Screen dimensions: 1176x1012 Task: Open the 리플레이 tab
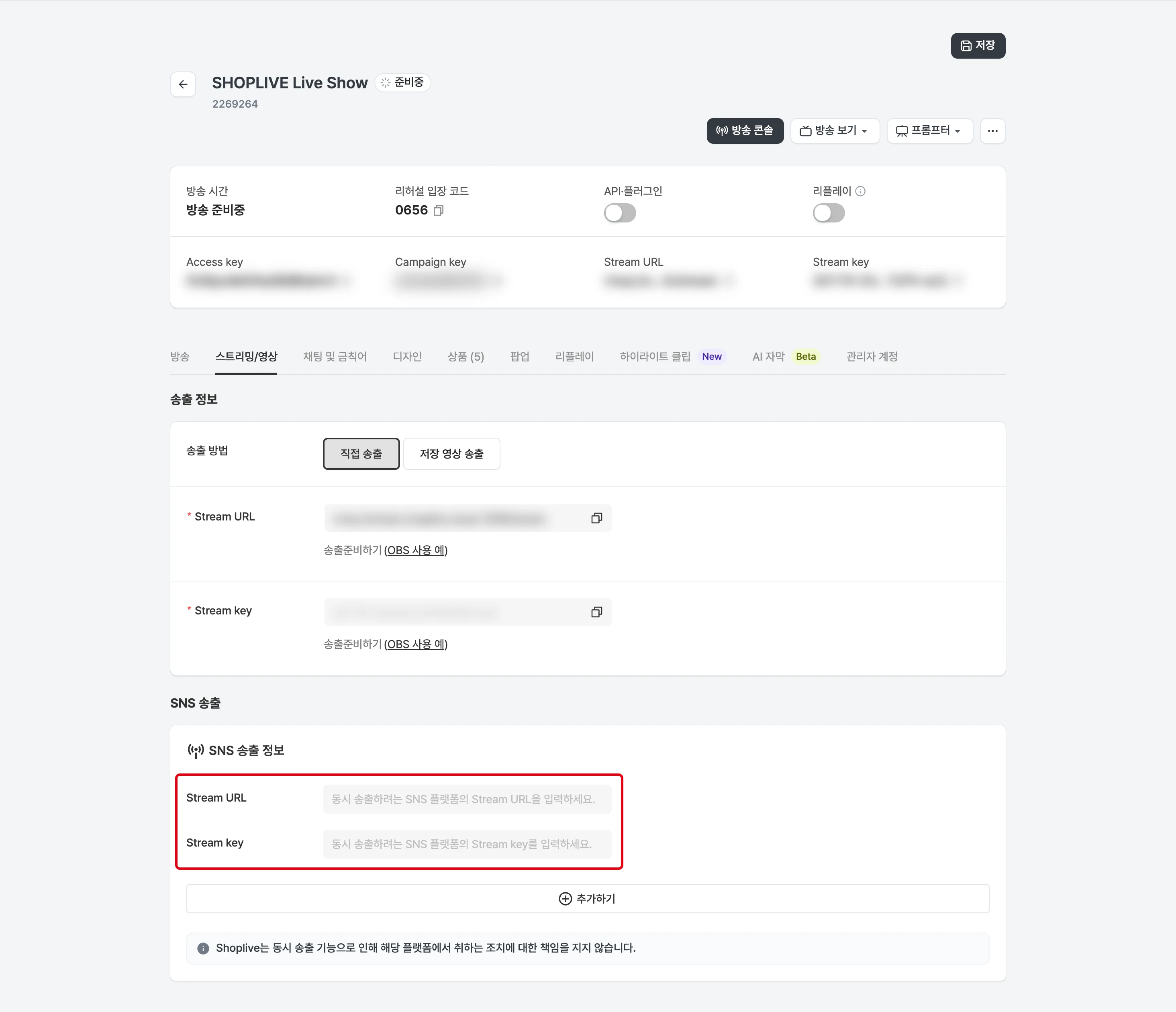(x=574, y=357)
